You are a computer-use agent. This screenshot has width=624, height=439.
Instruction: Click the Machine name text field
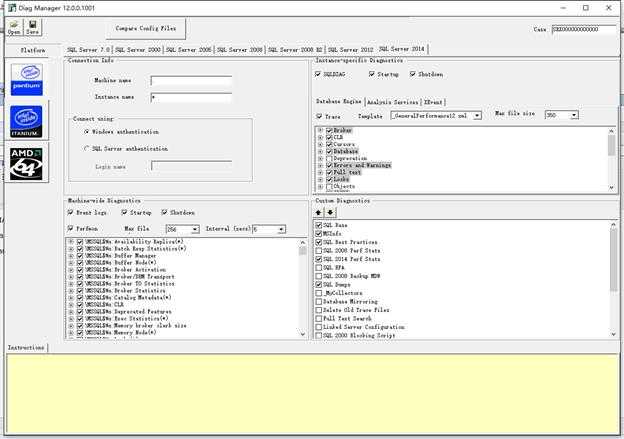click(191, 81)
